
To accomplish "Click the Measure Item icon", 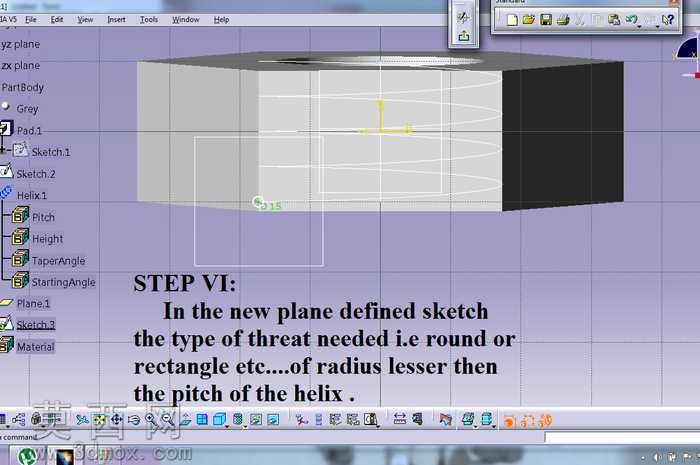I will click(x=417, y=419).
